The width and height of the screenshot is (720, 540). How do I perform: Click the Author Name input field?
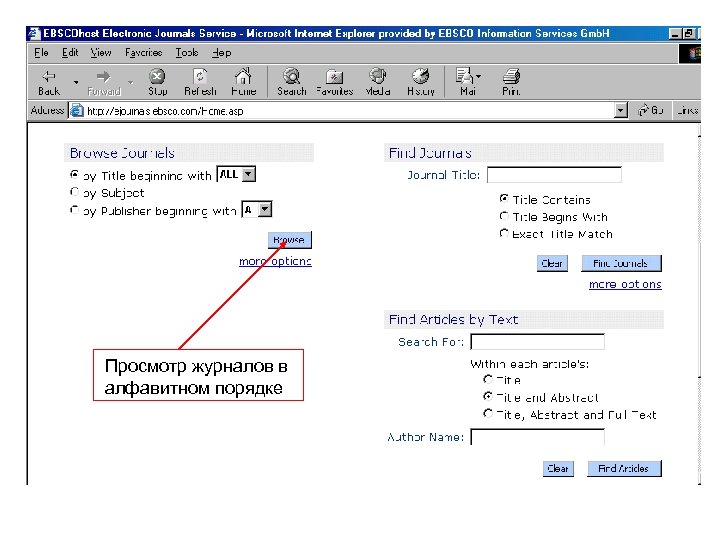point(537,437)
